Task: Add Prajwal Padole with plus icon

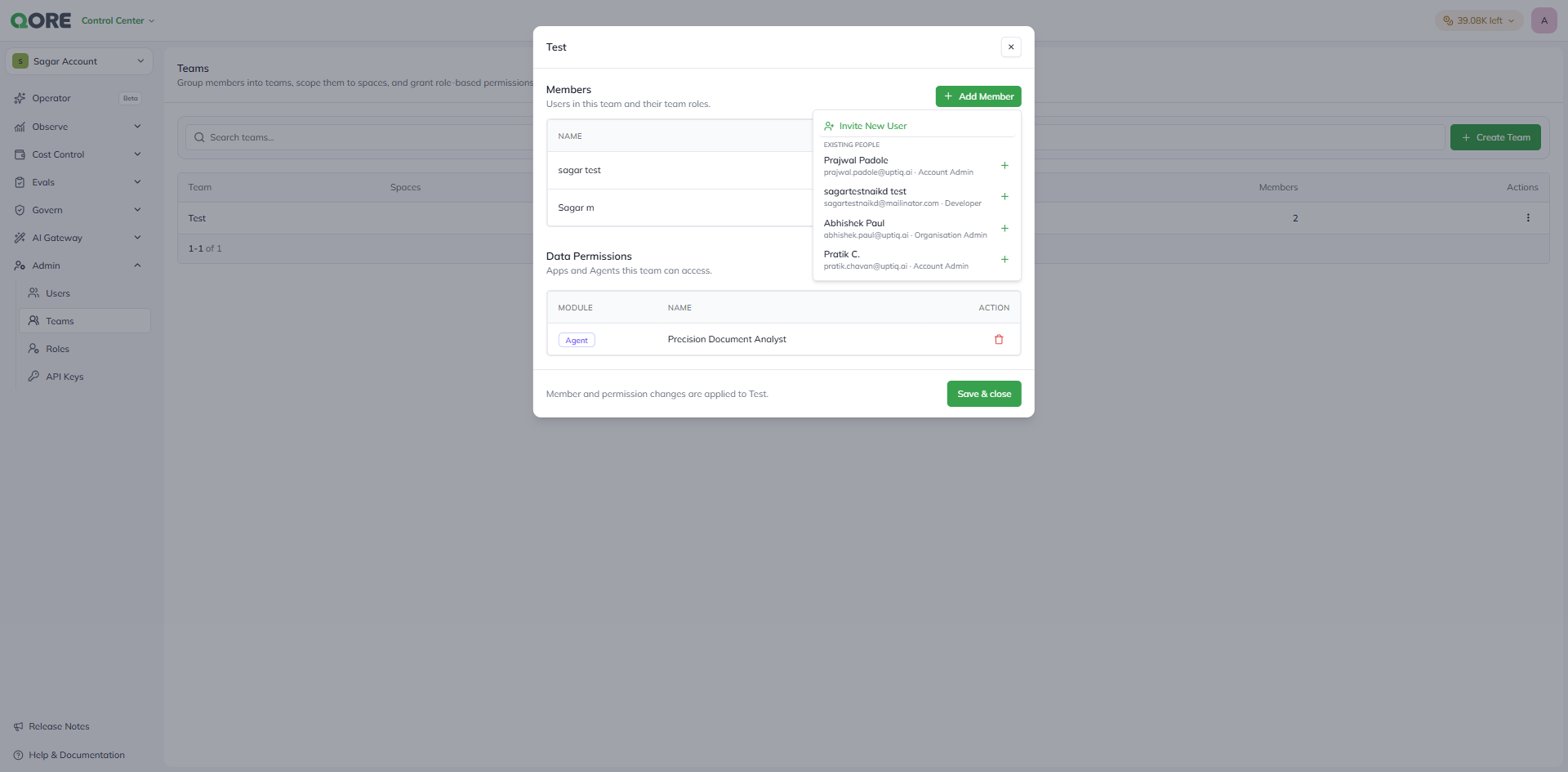Action: (1004, 166)
